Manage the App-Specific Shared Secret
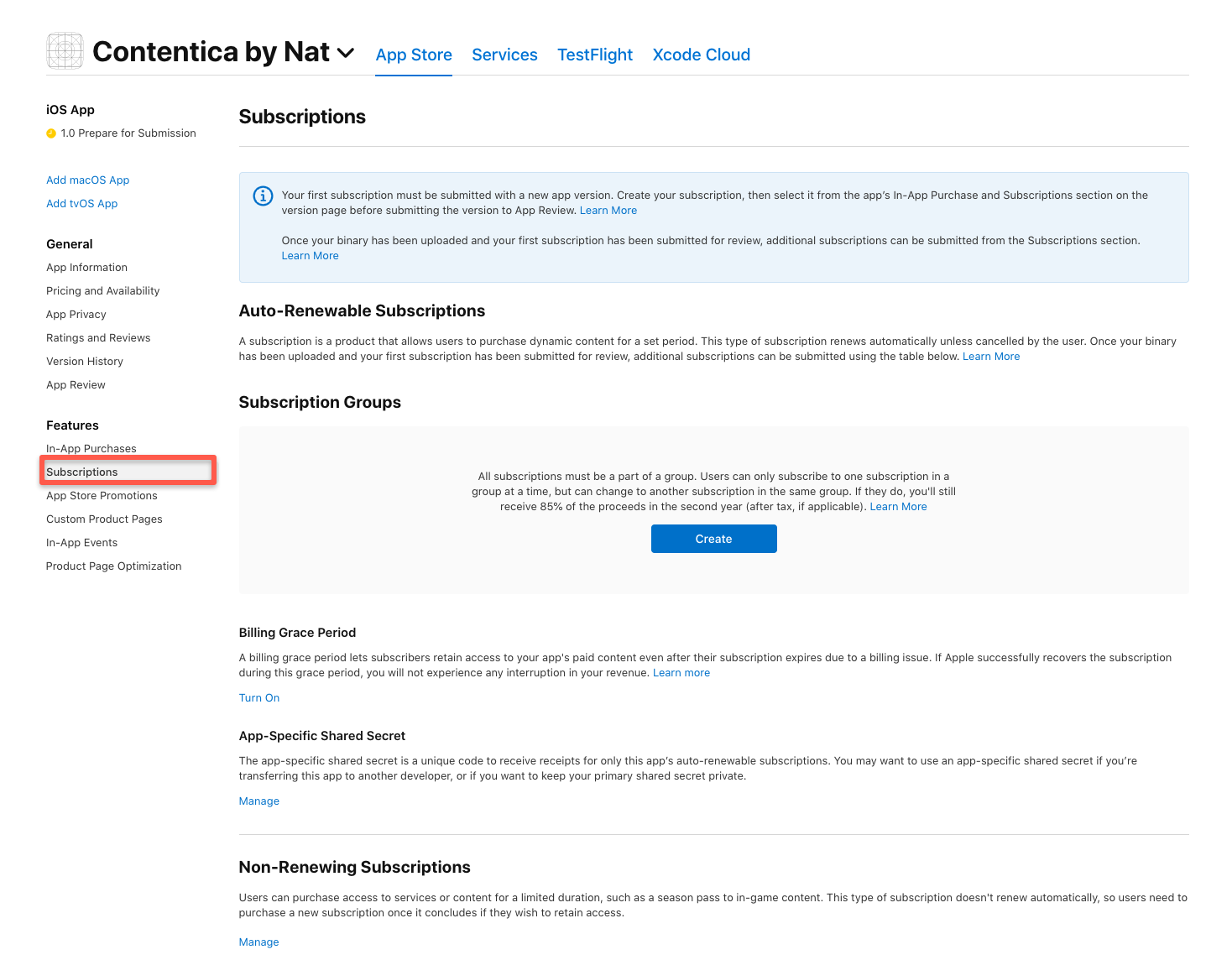1232x960 pixels. [259, 801]
